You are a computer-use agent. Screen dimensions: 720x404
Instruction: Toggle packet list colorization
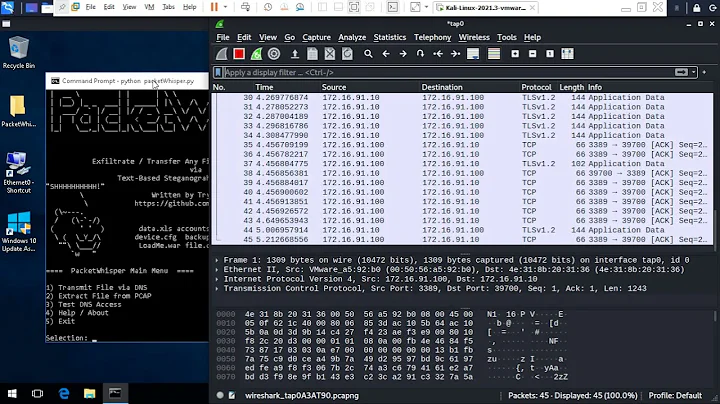click(494, 54)
